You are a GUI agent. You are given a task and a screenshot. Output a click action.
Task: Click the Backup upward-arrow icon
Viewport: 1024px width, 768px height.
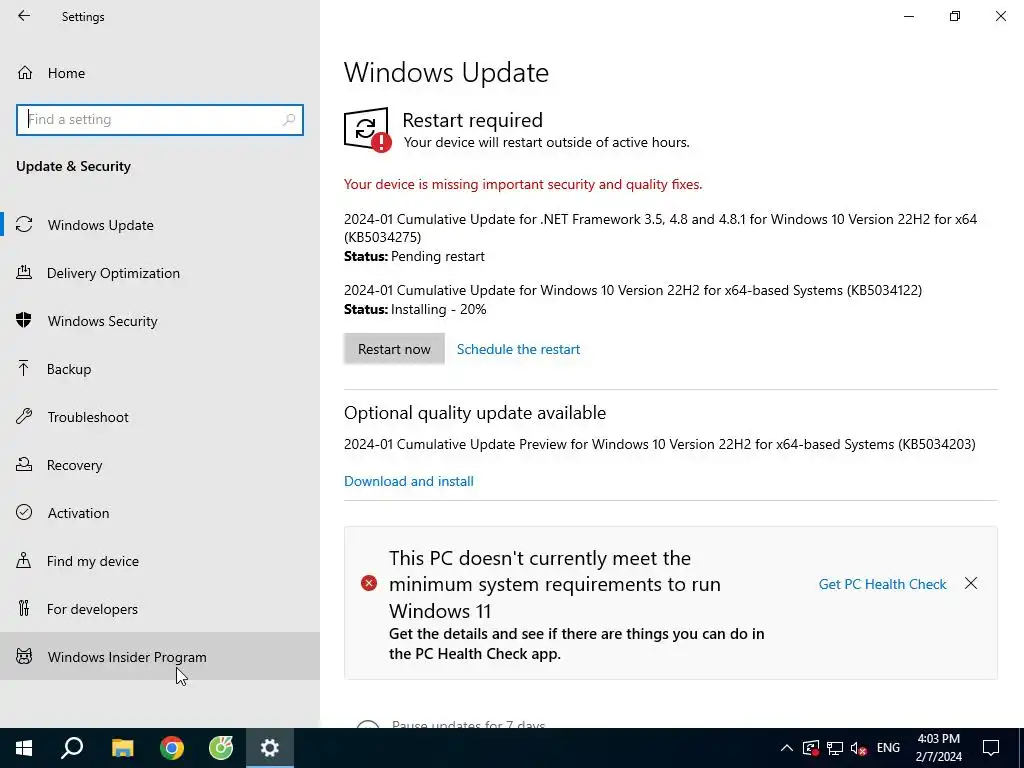[x=24, y=368]
